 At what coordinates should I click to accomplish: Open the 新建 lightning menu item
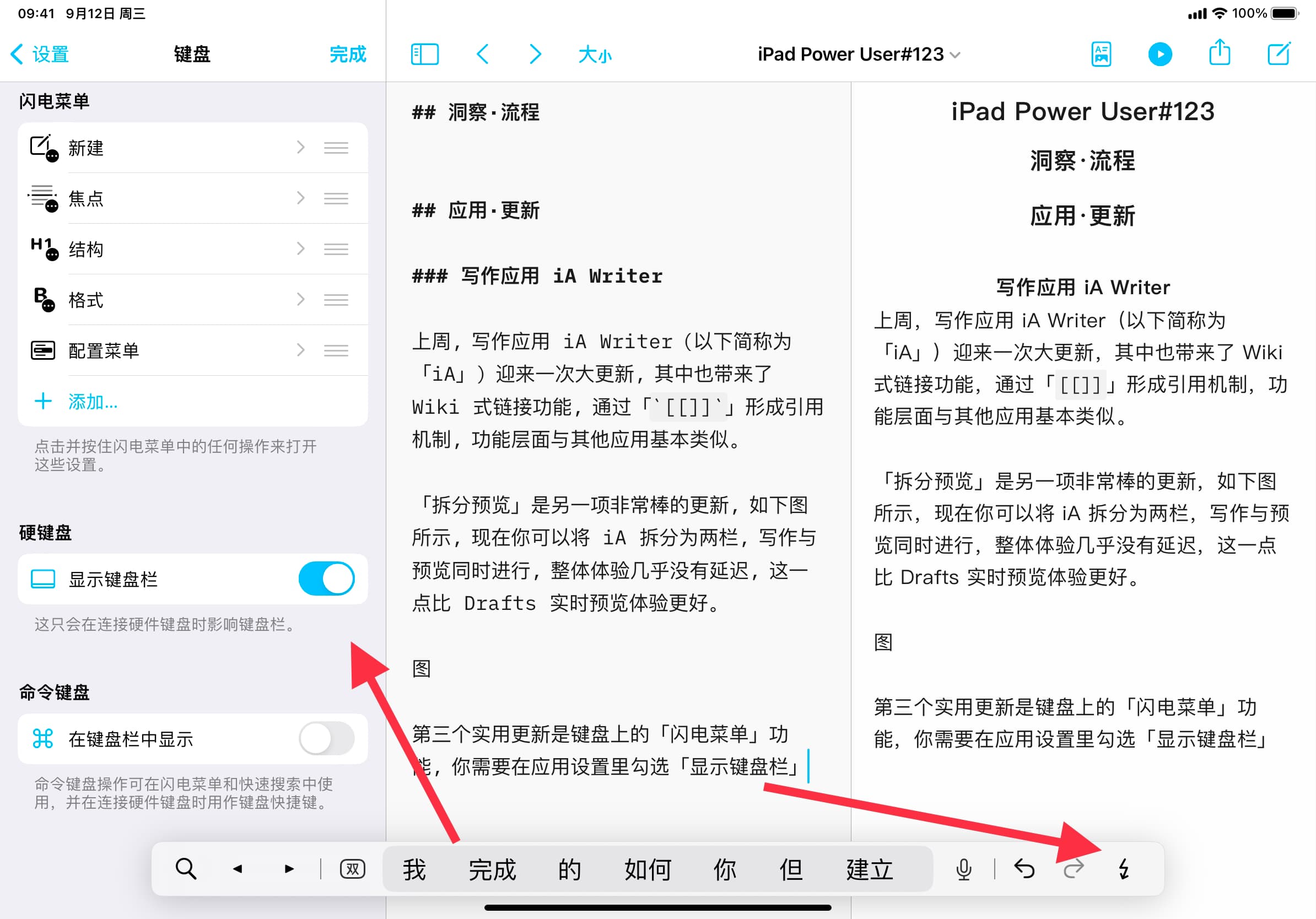[192, 148]
